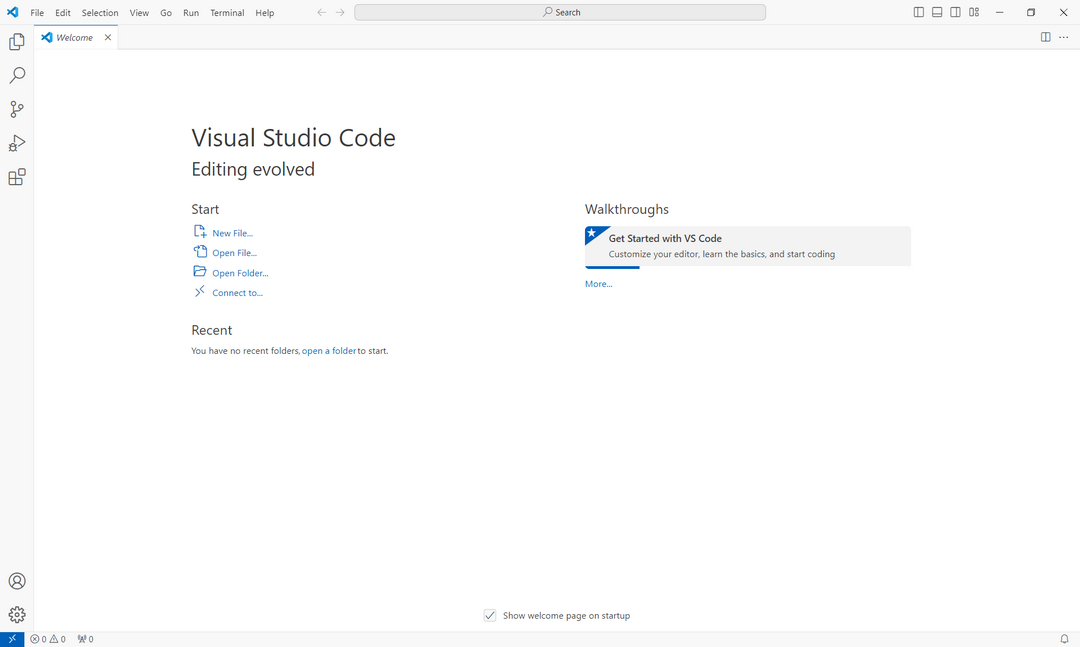1080x647 pixels.
Task: Click the Search command center box
Action: pyautogui.click(x=560, y=11)
